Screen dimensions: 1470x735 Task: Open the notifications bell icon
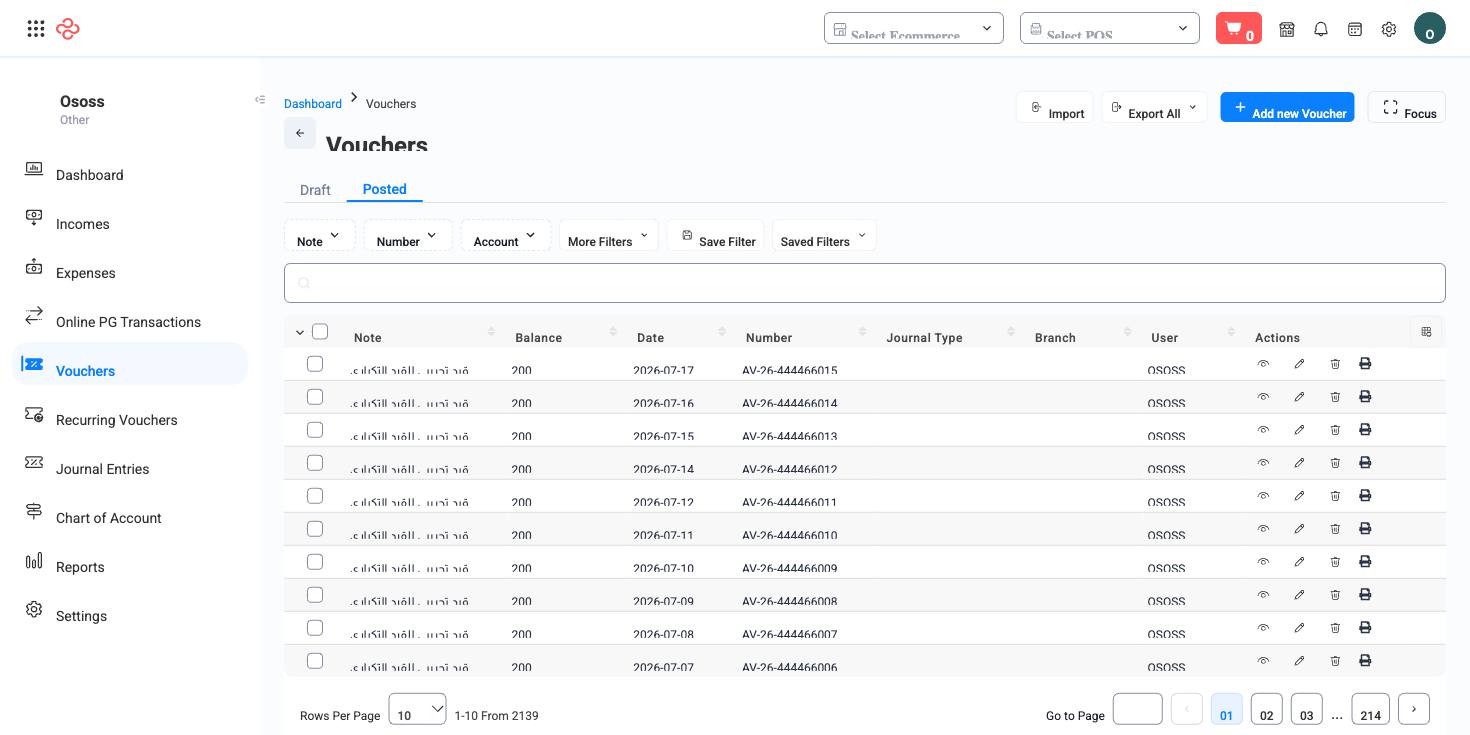point(1321,29)
